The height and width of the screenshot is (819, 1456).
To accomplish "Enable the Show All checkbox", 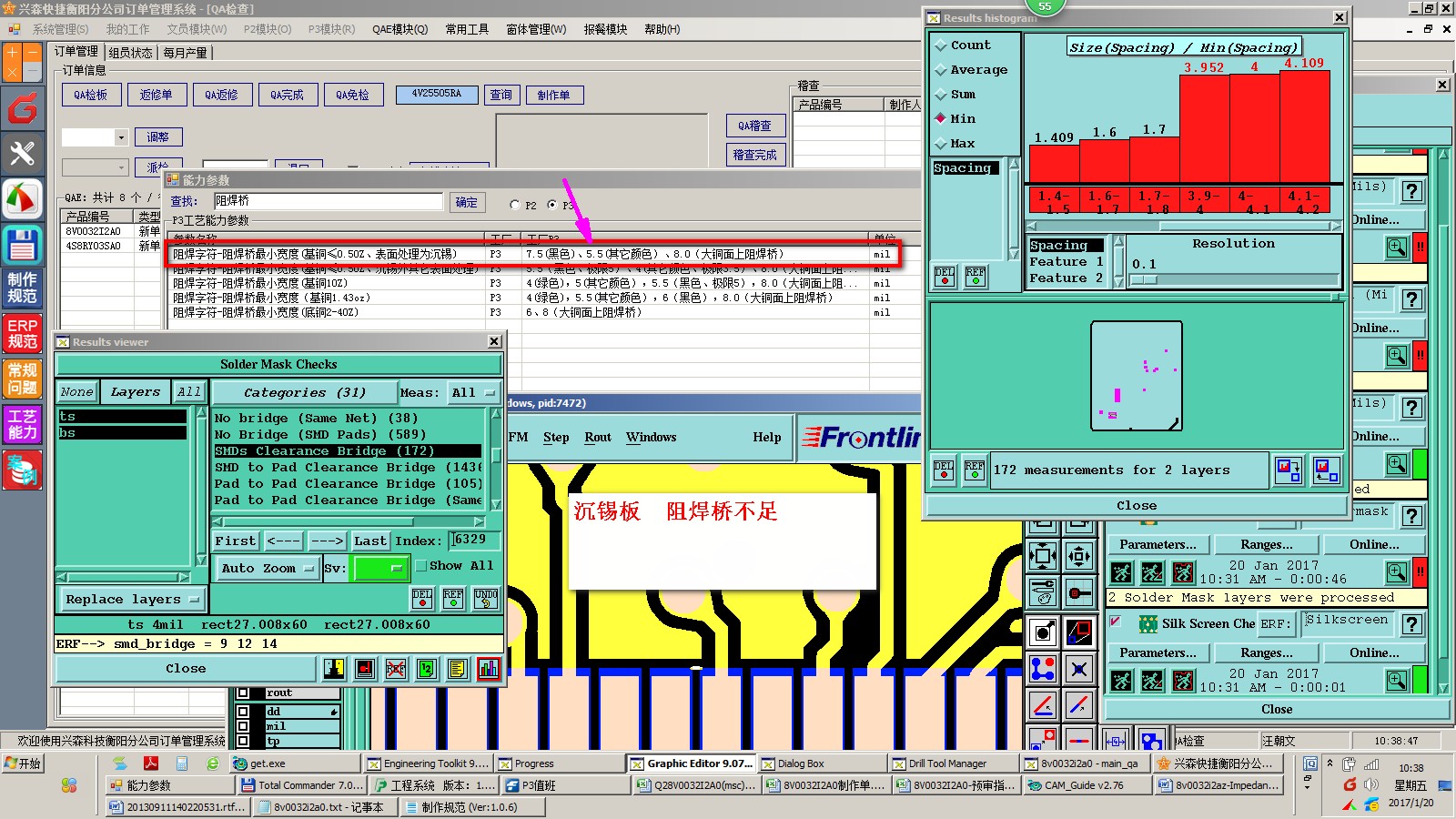I will coord(421,566).
